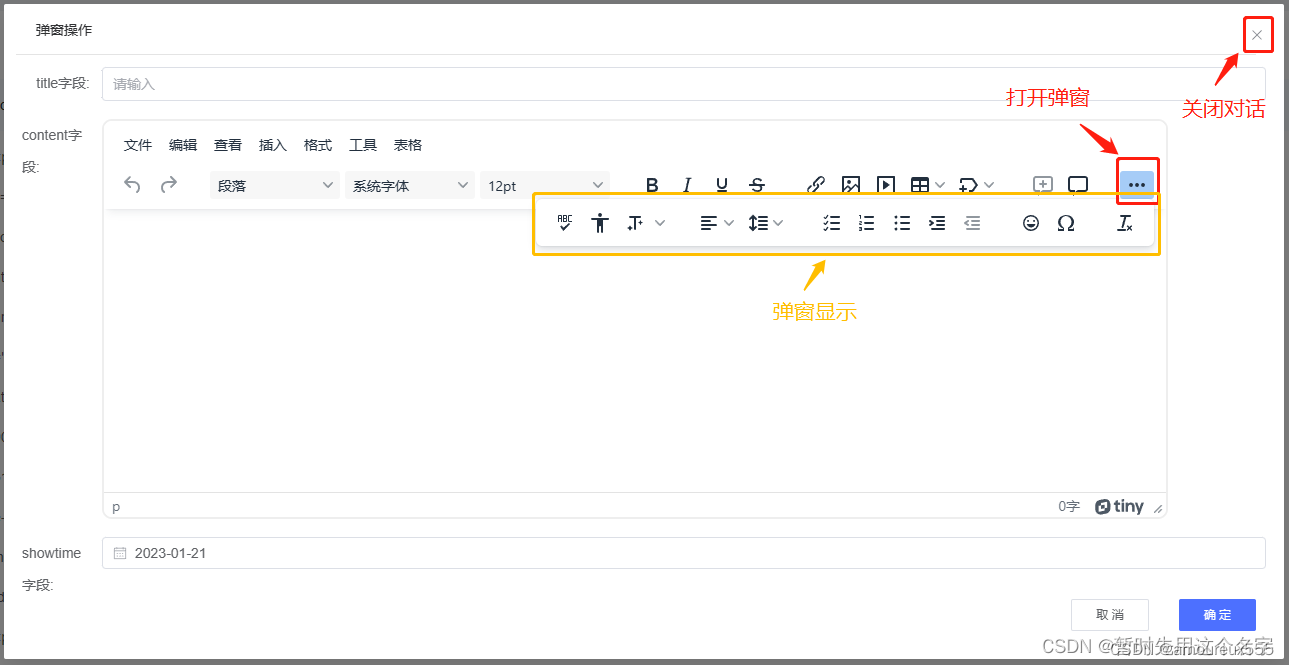Insert an image via toolbar icon

pyautogui.click(x=850, y=184)
